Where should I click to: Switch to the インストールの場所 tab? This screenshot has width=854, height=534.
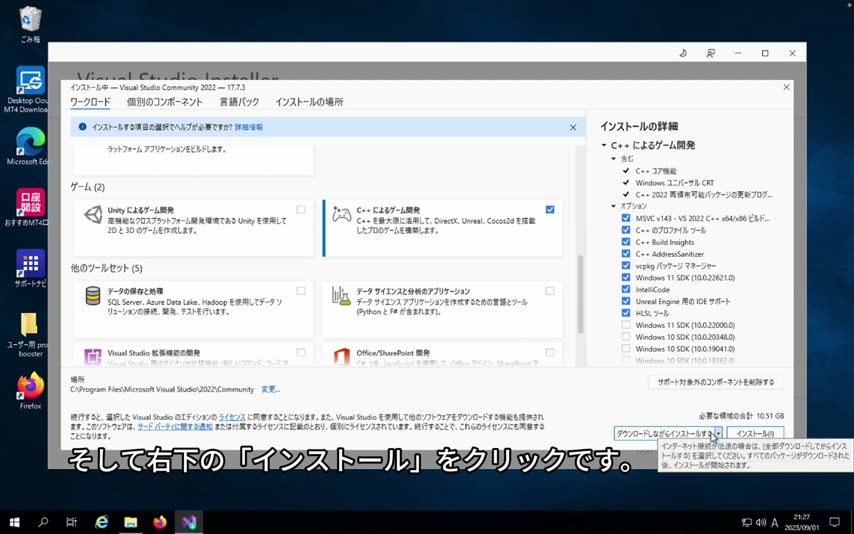[309, 102]
